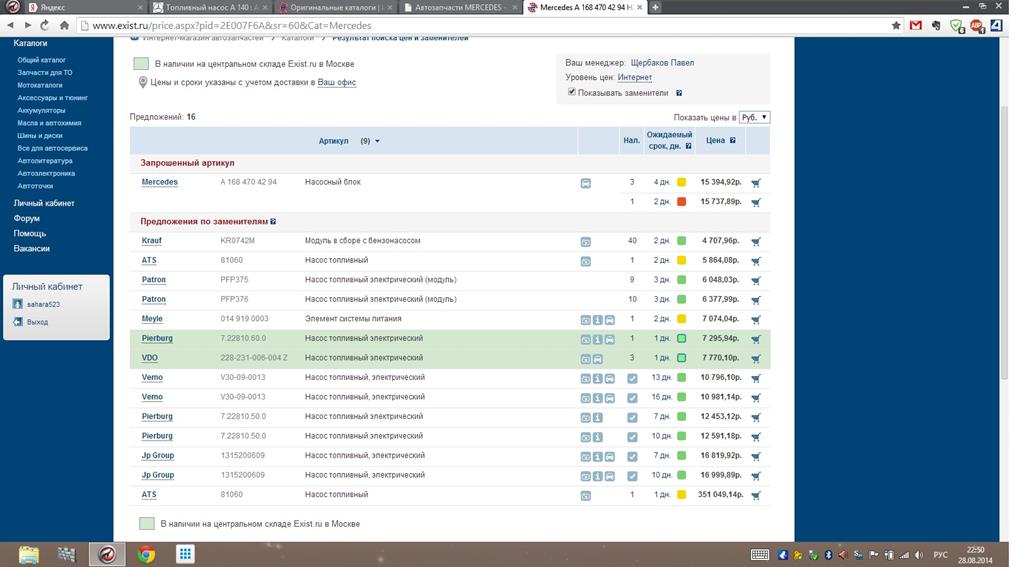
Task: Click the page vertical scrollbar
Action: [1004, 242]
